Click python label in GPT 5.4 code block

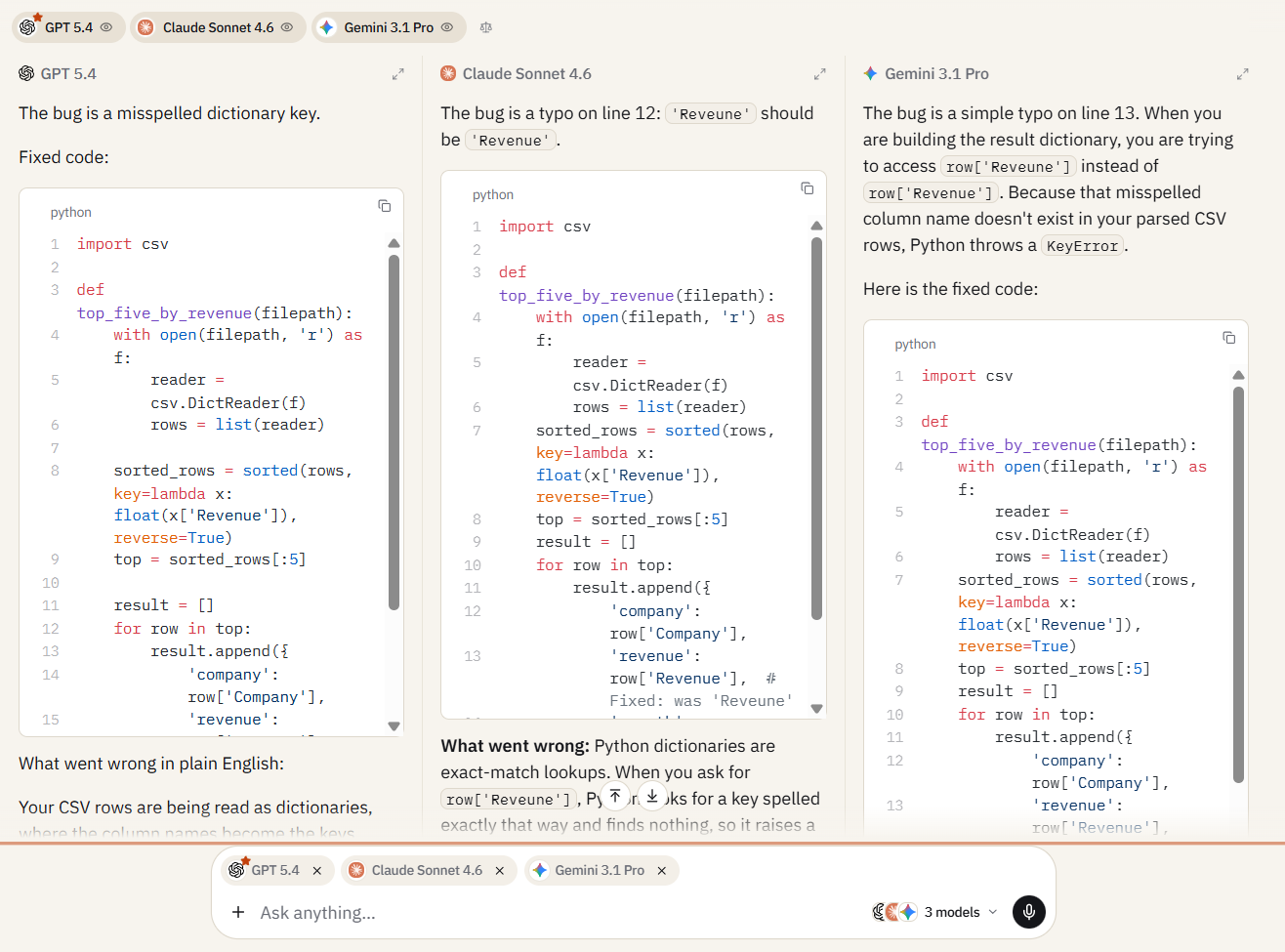71,213
